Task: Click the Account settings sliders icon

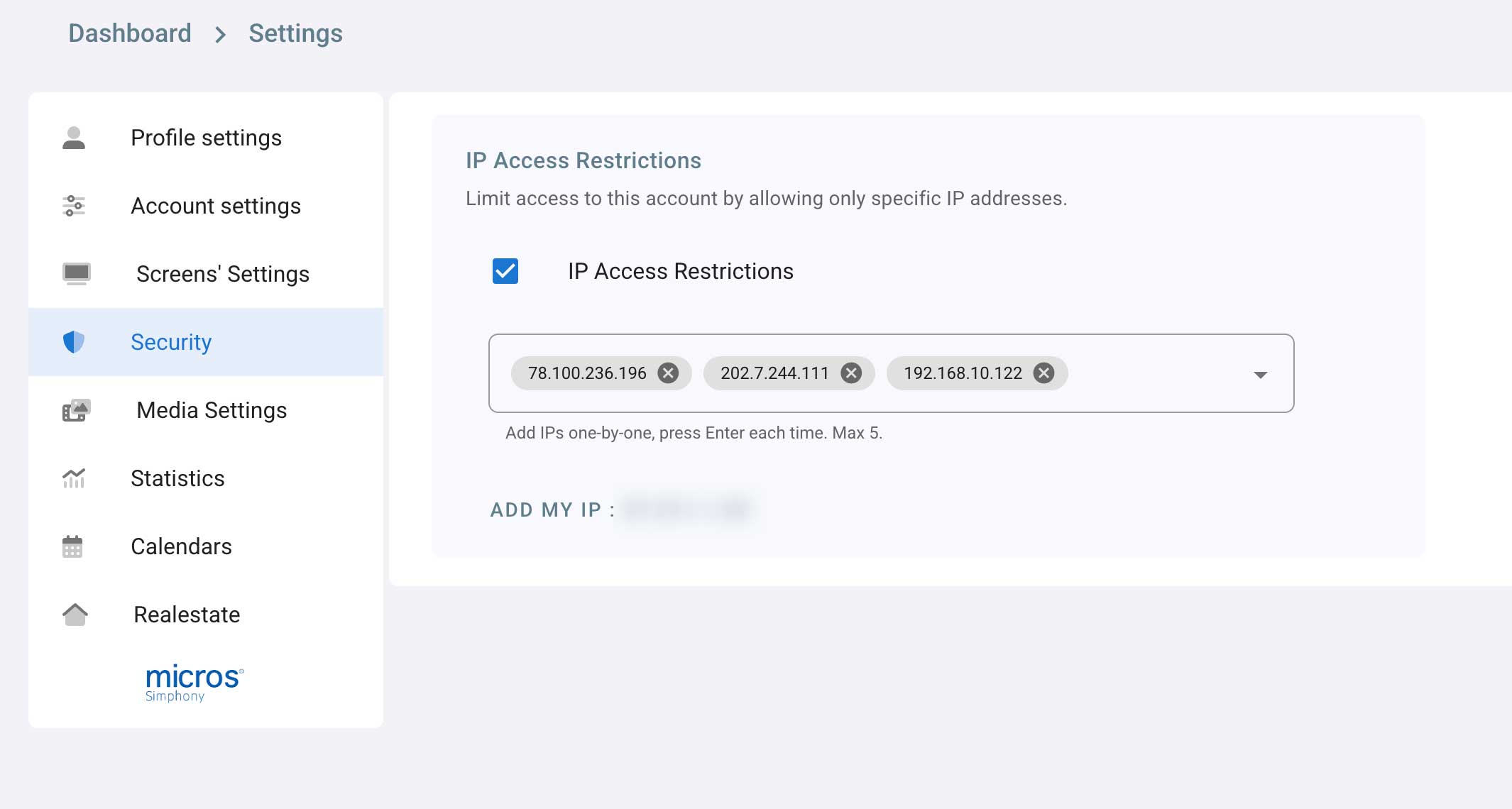Action: pyautogui.click(x=75, y=206)
